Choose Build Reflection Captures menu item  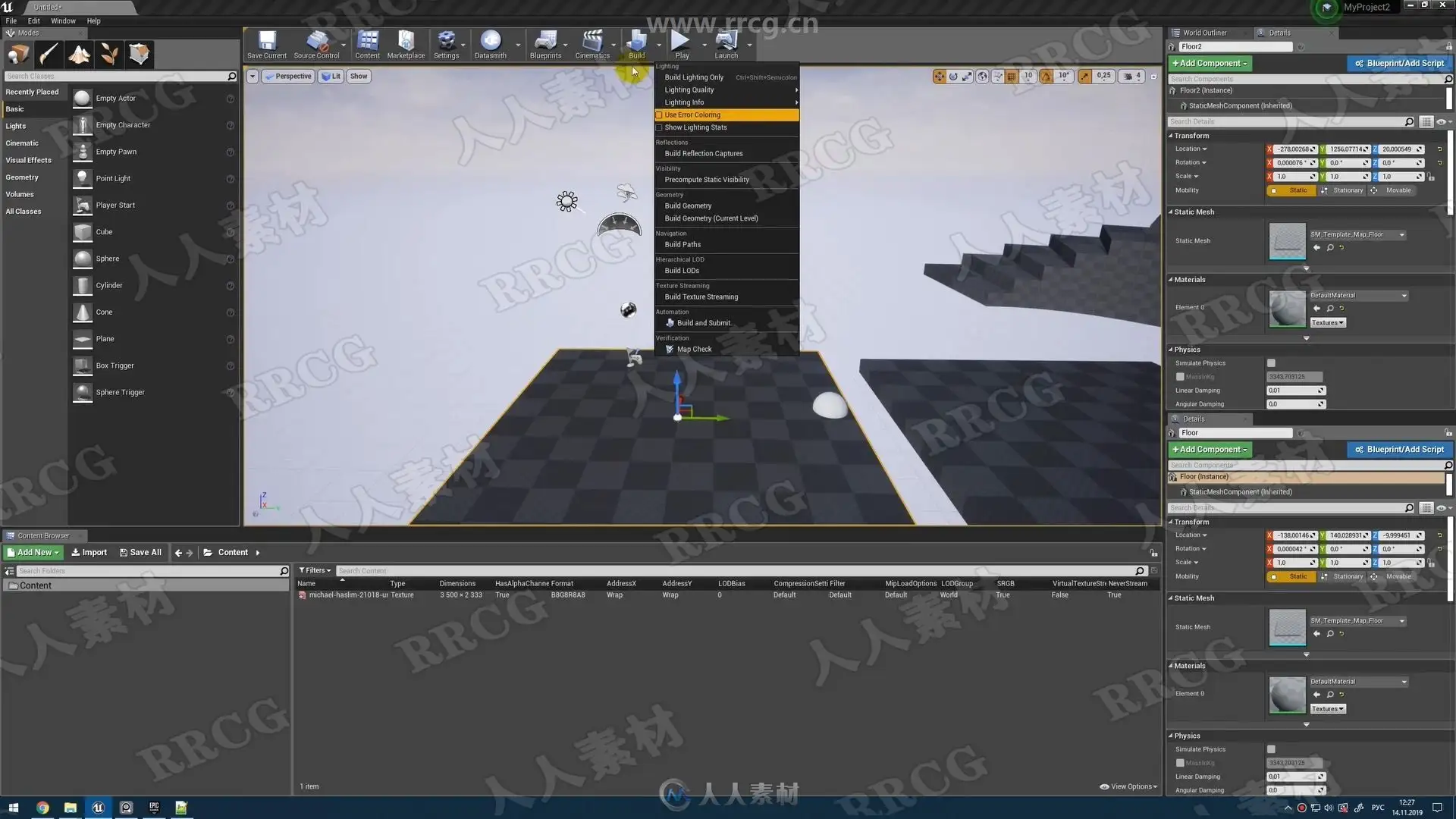[x=703, y=153]
